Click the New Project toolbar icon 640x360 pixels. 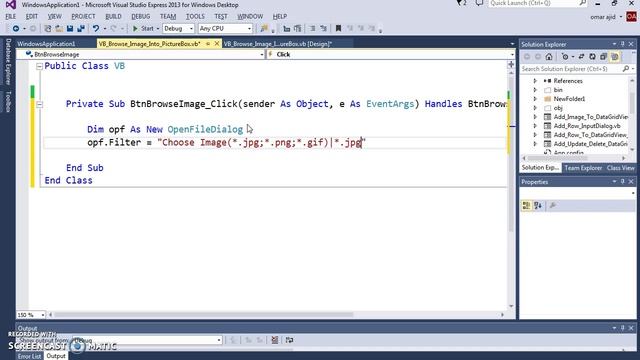[48, 29]
